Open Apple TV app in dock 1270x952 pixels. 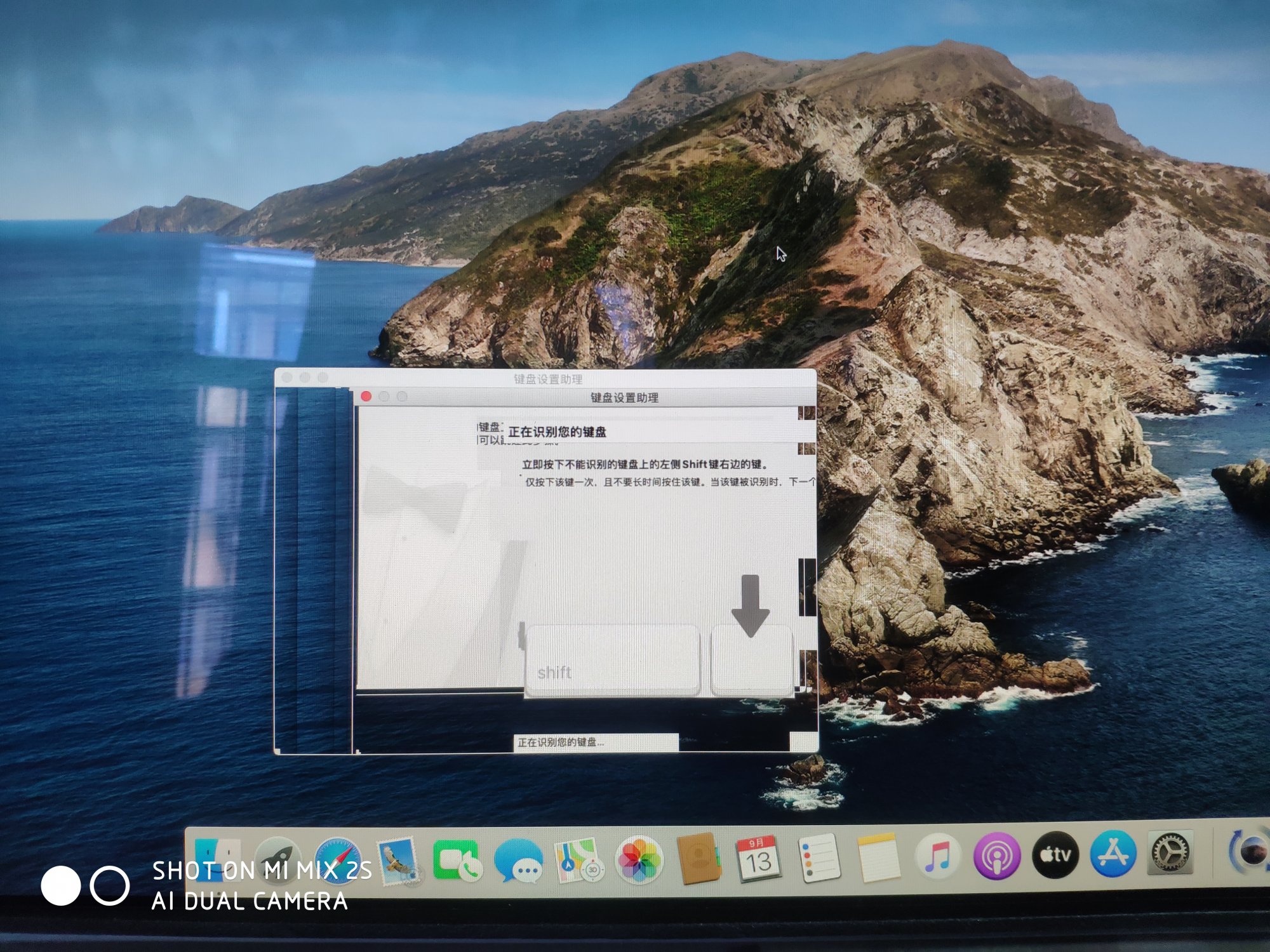tap(1055, 856)
